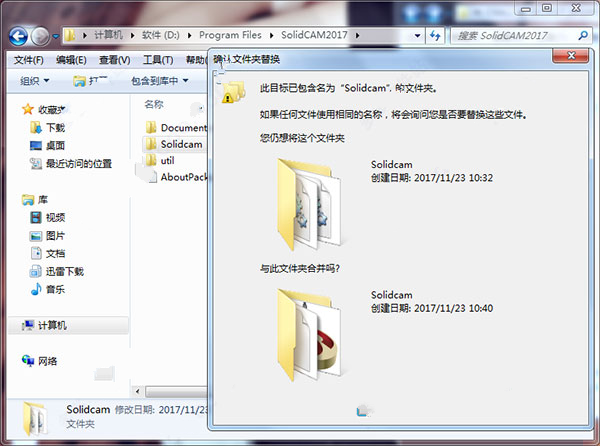
Task: Open 桌面 in favorites
Action: tap(55, 145)
